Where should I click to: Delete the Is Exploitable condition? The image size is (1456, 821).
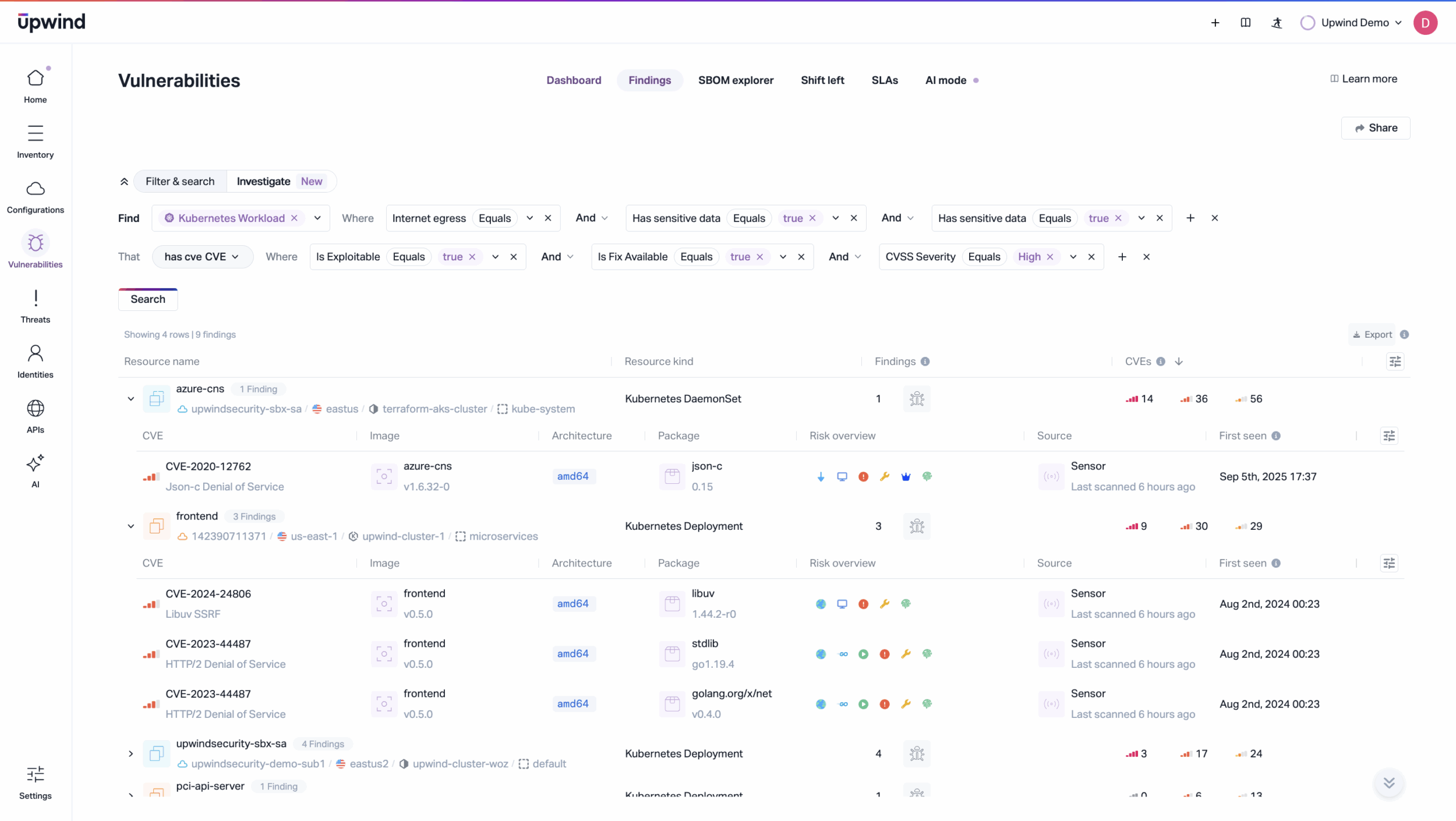click(x=514, y=257)
